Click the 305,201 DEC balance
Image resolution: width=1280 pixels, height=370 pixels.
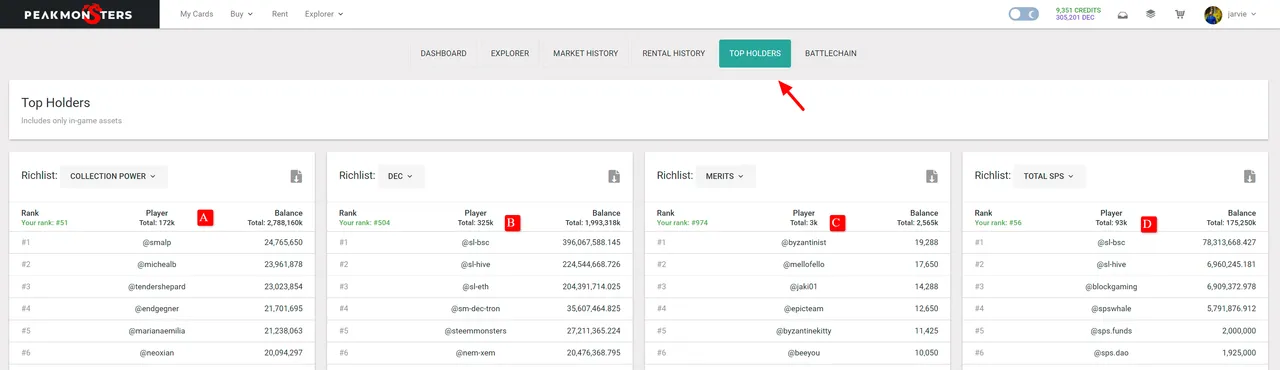click(1074, 18)
